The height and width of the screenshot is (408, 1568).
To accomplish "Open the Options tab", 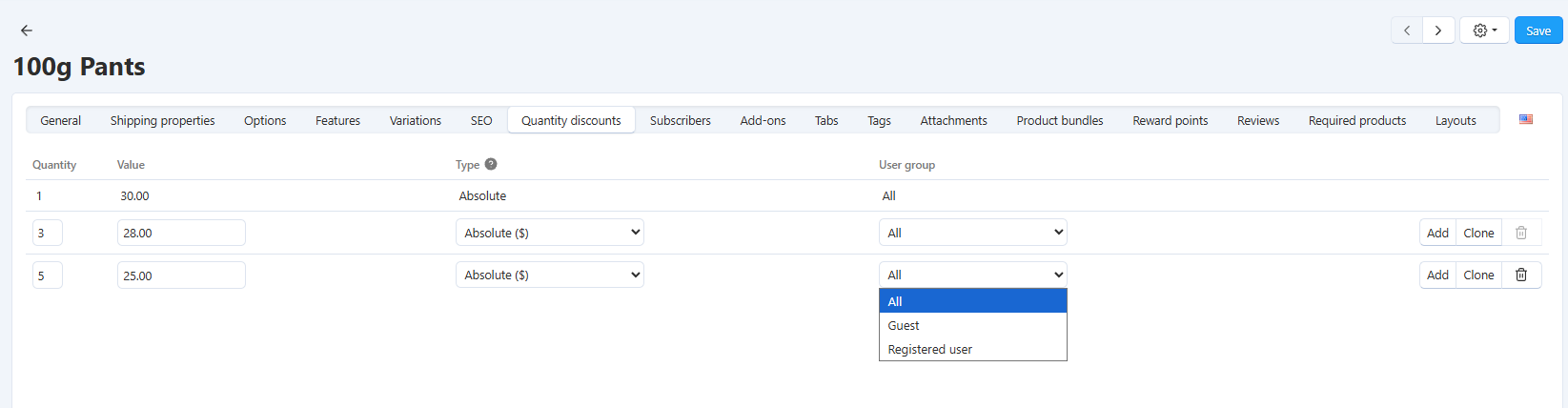I will point(265,120).
